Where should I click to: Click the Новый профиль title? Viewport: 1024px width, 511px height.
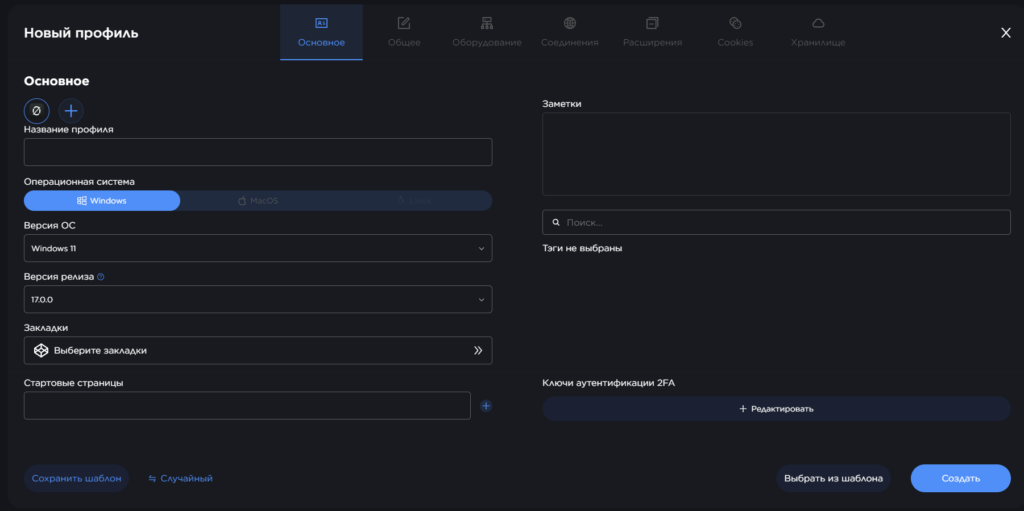point(81,33)
